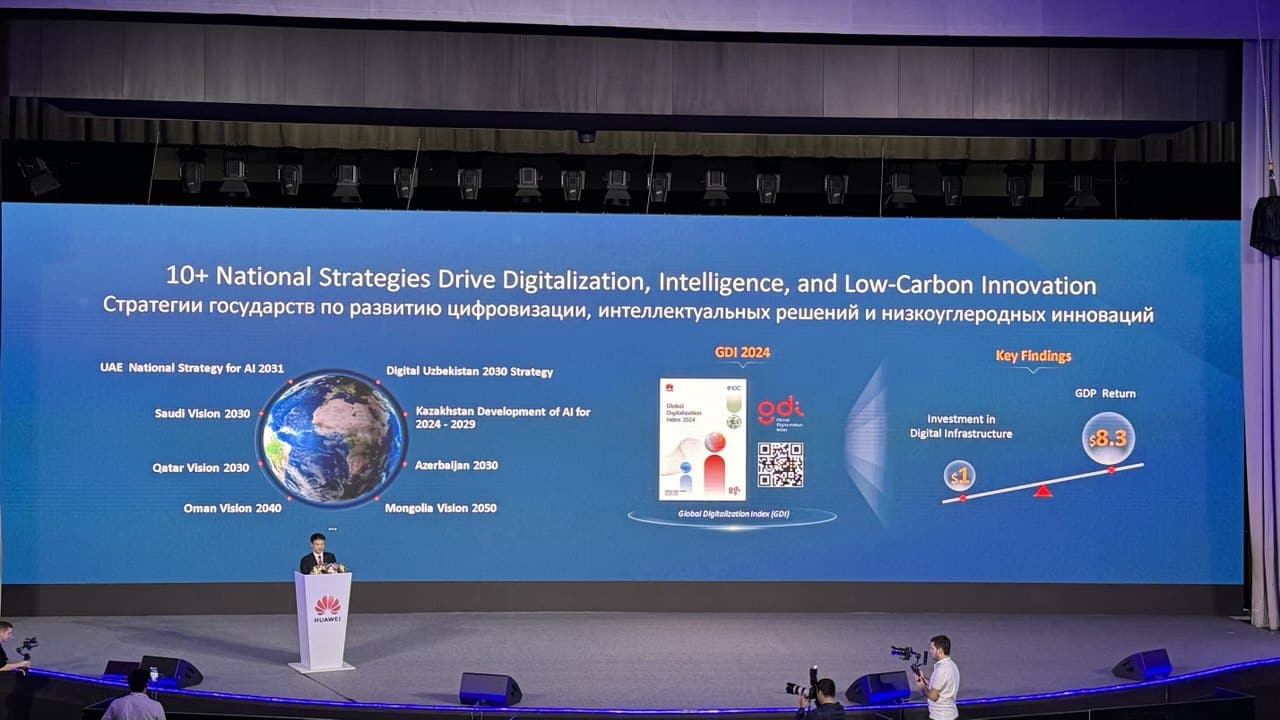
Task: Click the center stage monitor speaker
Action: (x=490, y=689)
